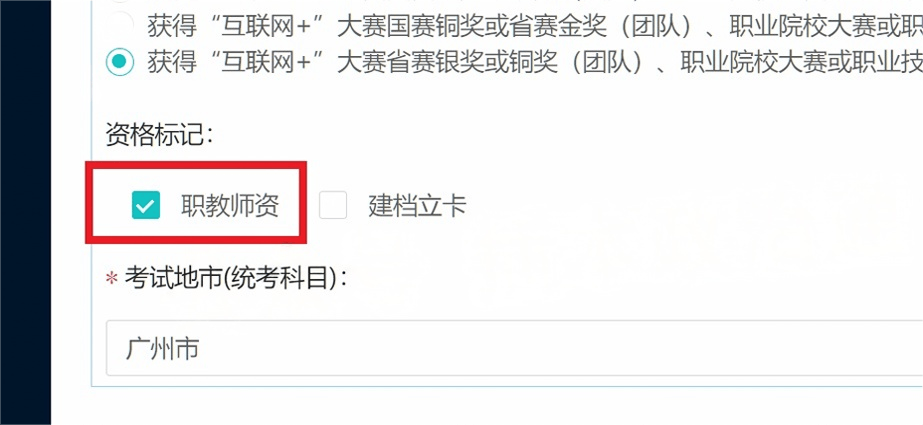Click the dark navy left sidebar

(x=25, y=212)
